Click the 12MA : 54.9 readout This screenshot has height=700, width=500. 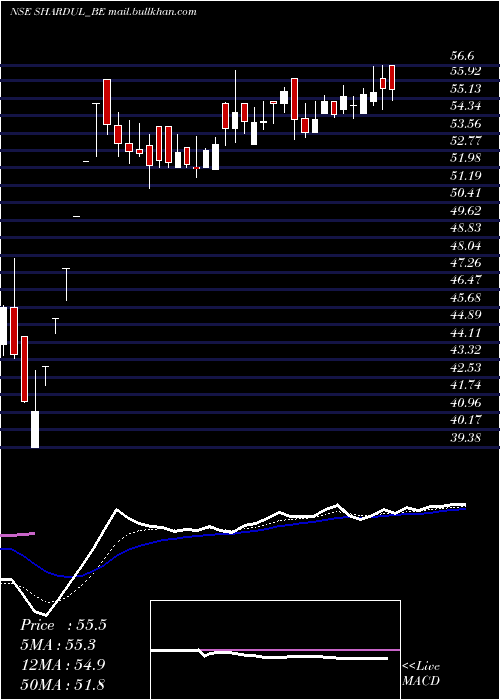[62, 665]
